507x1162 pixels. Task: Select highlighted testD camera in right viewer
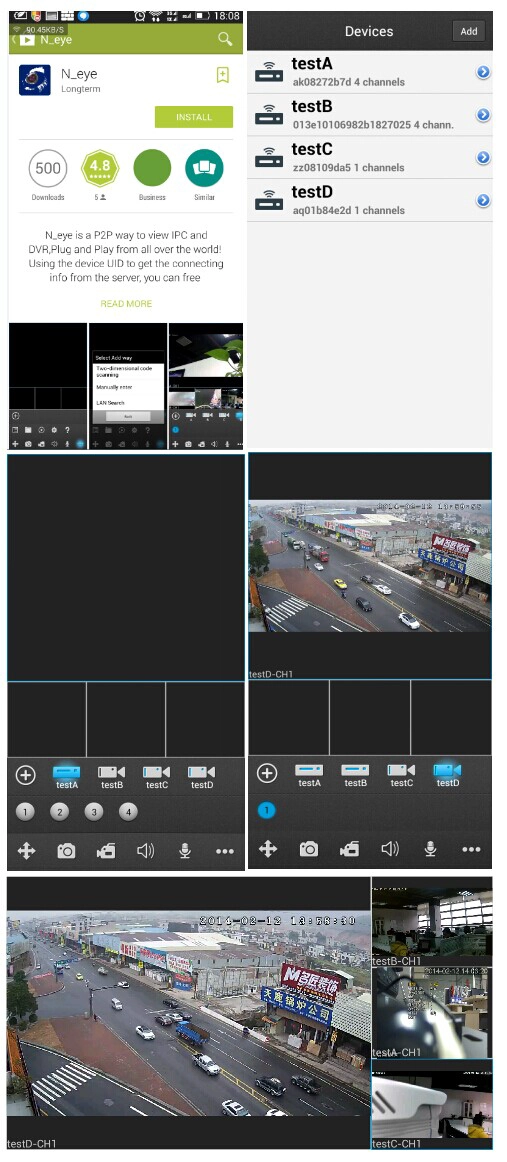448,775
